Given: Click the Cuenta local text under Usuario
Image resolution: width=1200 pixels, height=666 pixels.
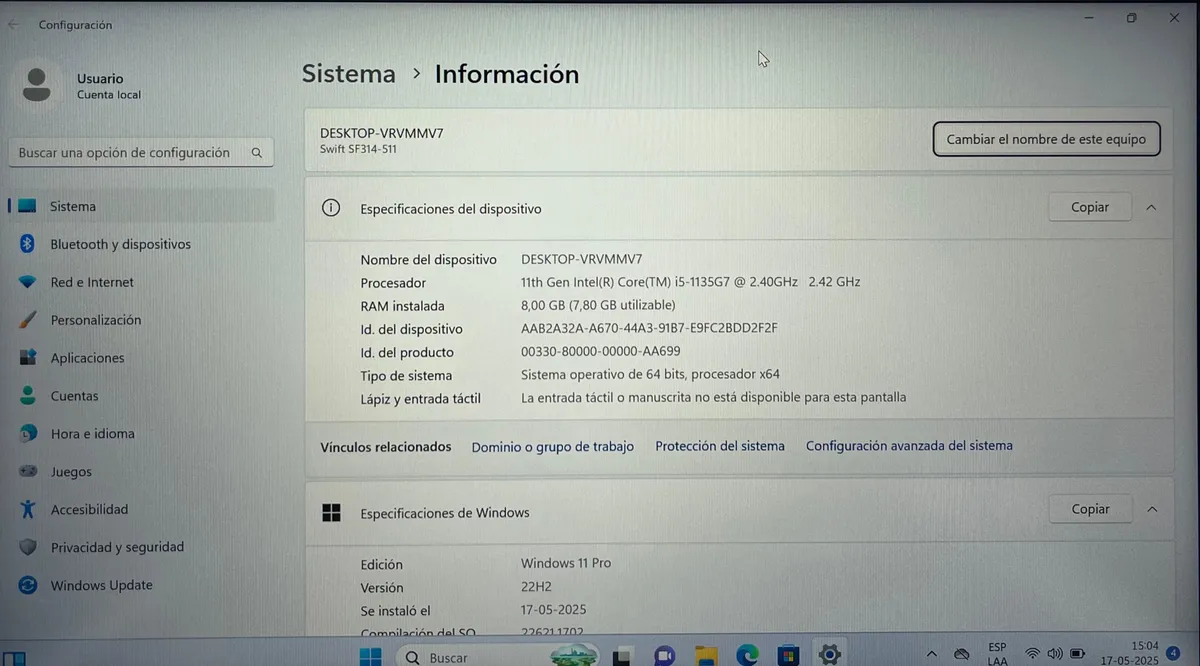Looking at the screenshot, I should click(x=109, y=95).
